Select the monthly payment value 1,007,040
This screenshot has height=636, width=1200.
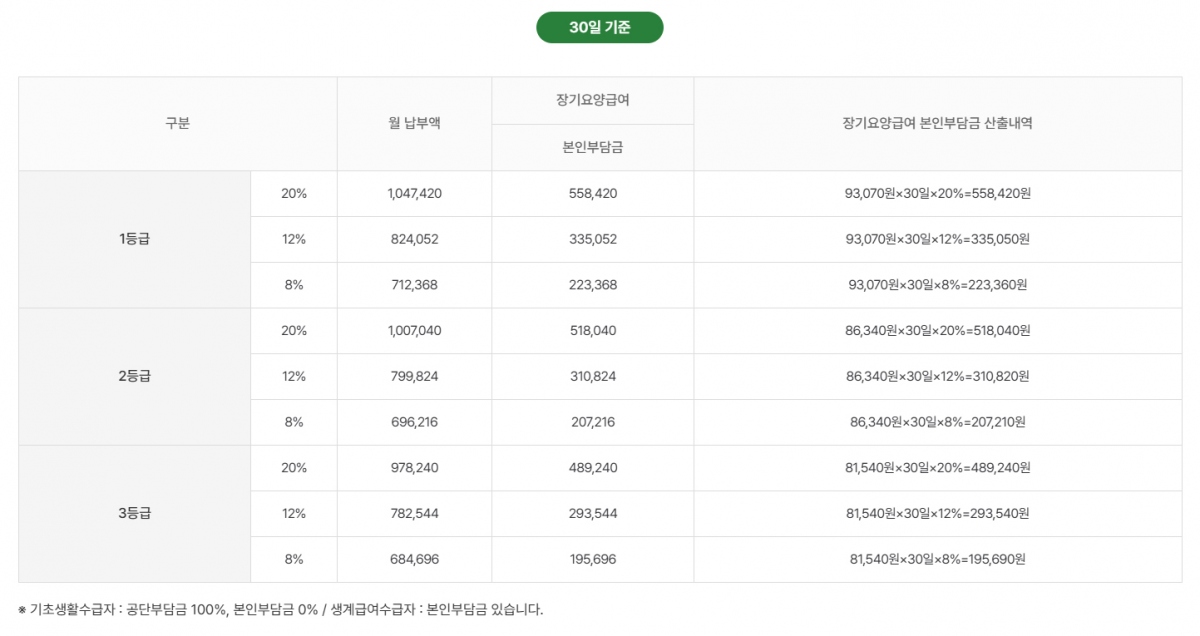point(414,331)
